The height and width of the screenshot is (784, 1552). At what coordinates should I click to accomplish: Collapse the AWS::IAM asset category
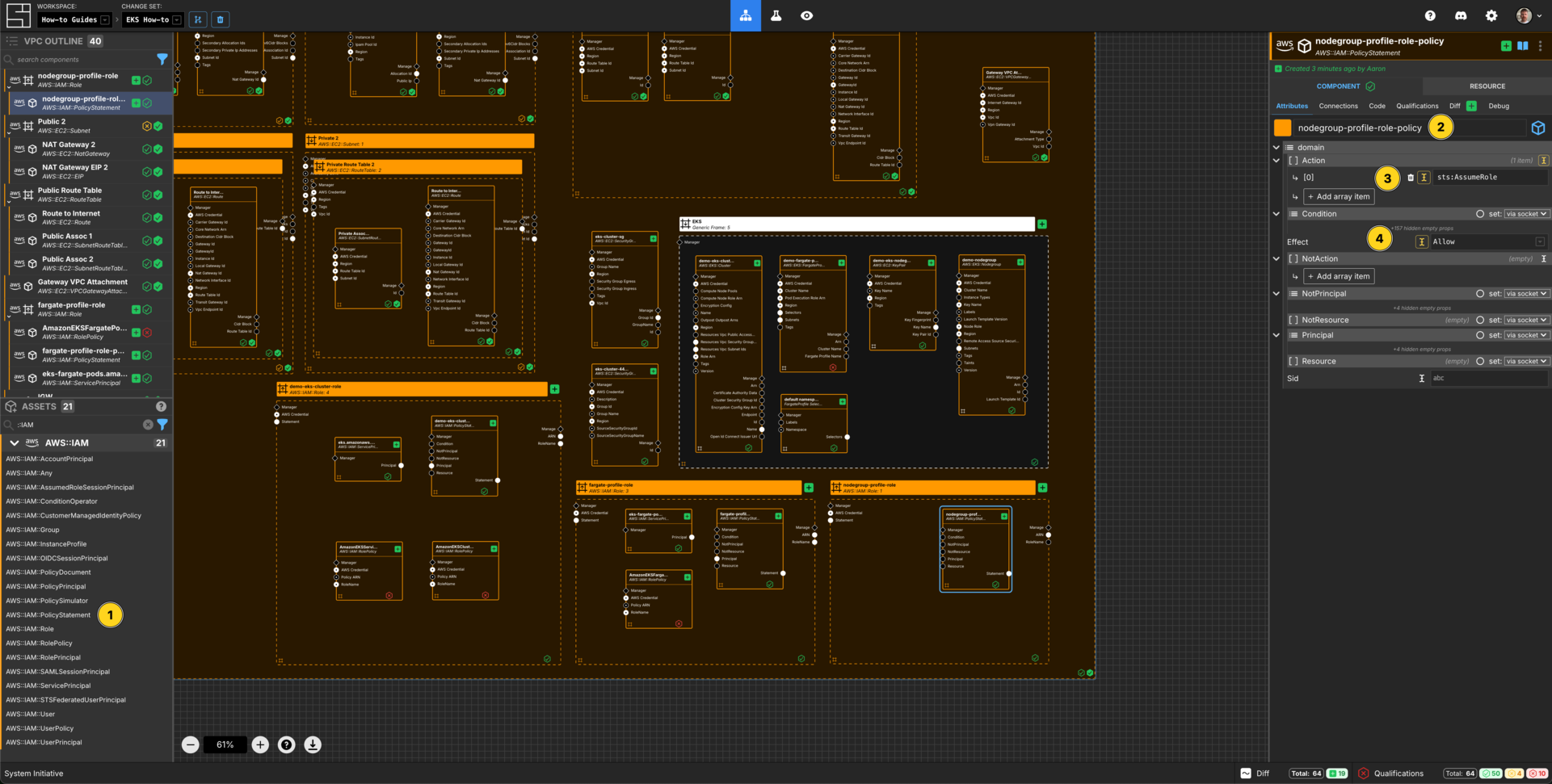[x=14, y=442]
